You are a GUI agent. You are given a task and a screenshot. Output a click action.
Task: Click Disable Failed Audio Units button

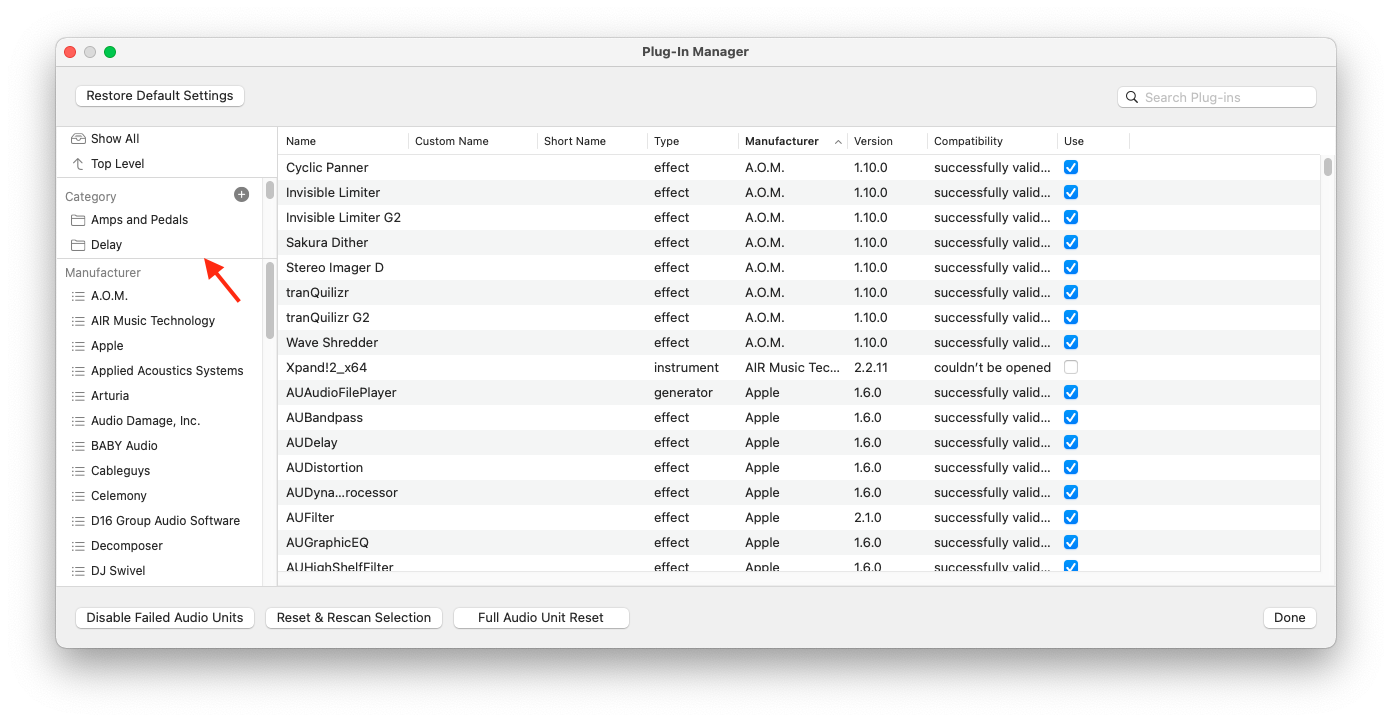point(165,618)
